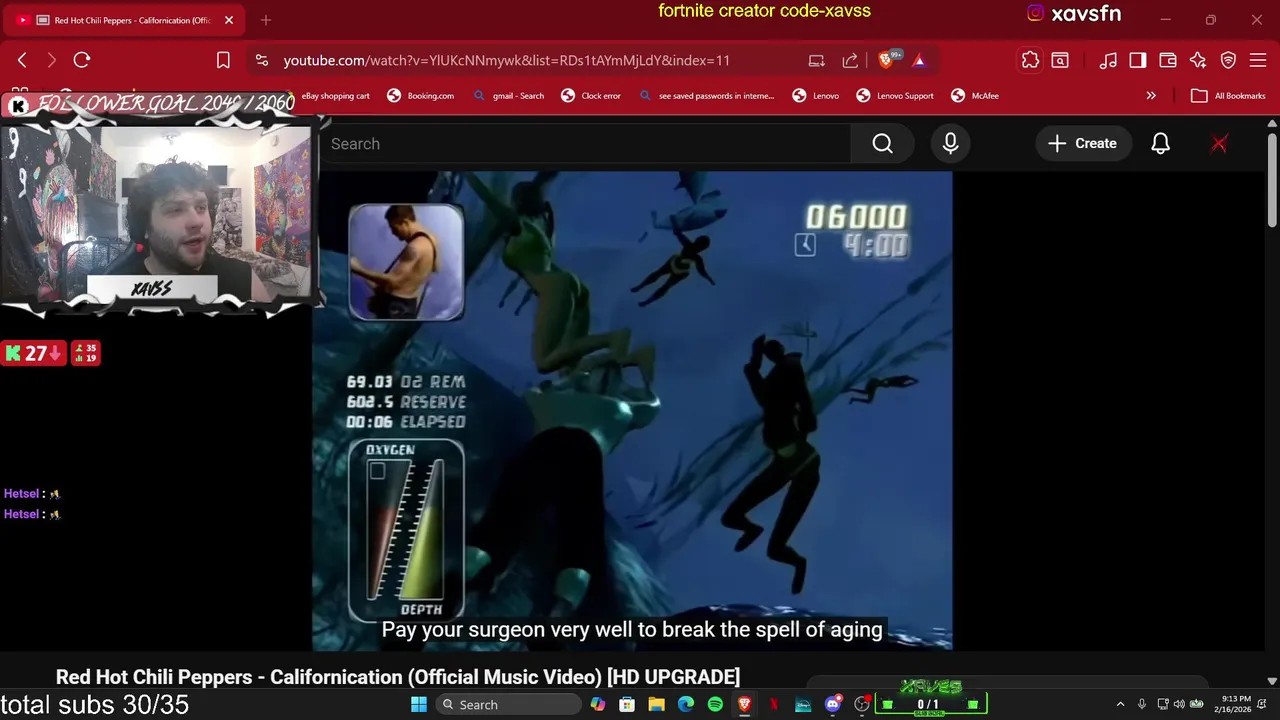Open the volume speaker tray icon

pyautogui.click(x=1179, y=705)
